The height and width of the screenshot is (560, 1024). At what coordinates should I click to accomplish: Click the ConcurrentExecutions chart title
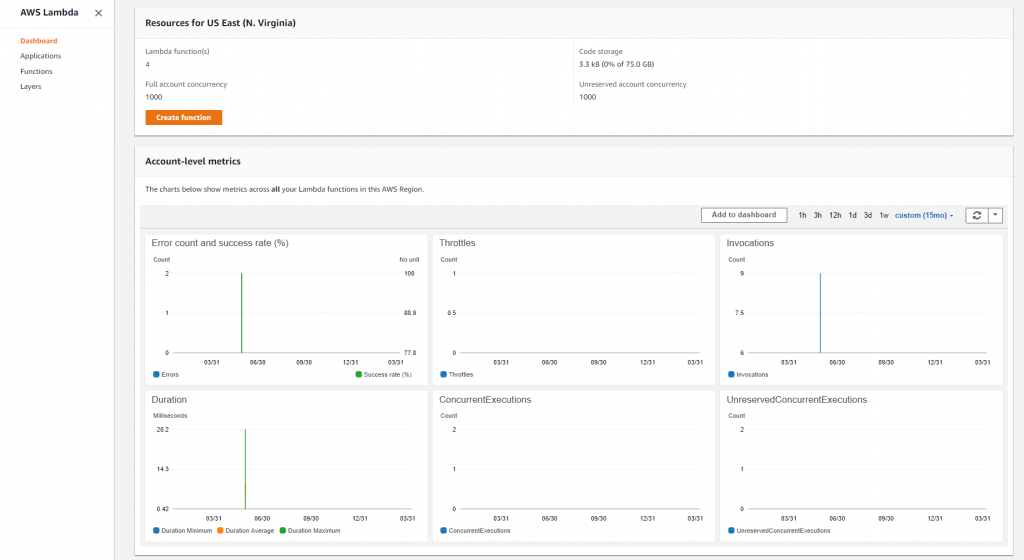tap(485, 399)
